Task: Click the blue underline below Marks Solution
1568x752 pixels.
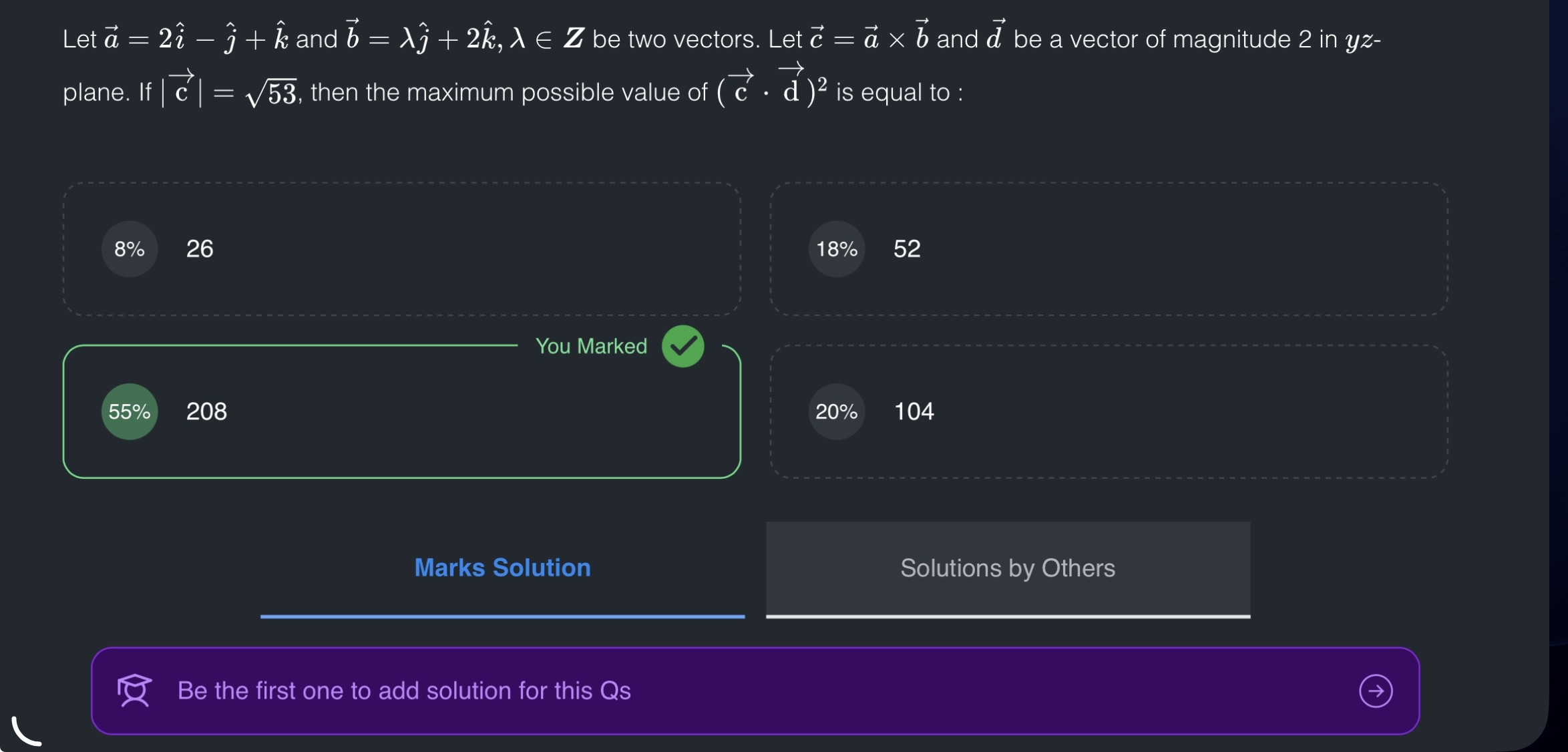Action: pos(502,616)
